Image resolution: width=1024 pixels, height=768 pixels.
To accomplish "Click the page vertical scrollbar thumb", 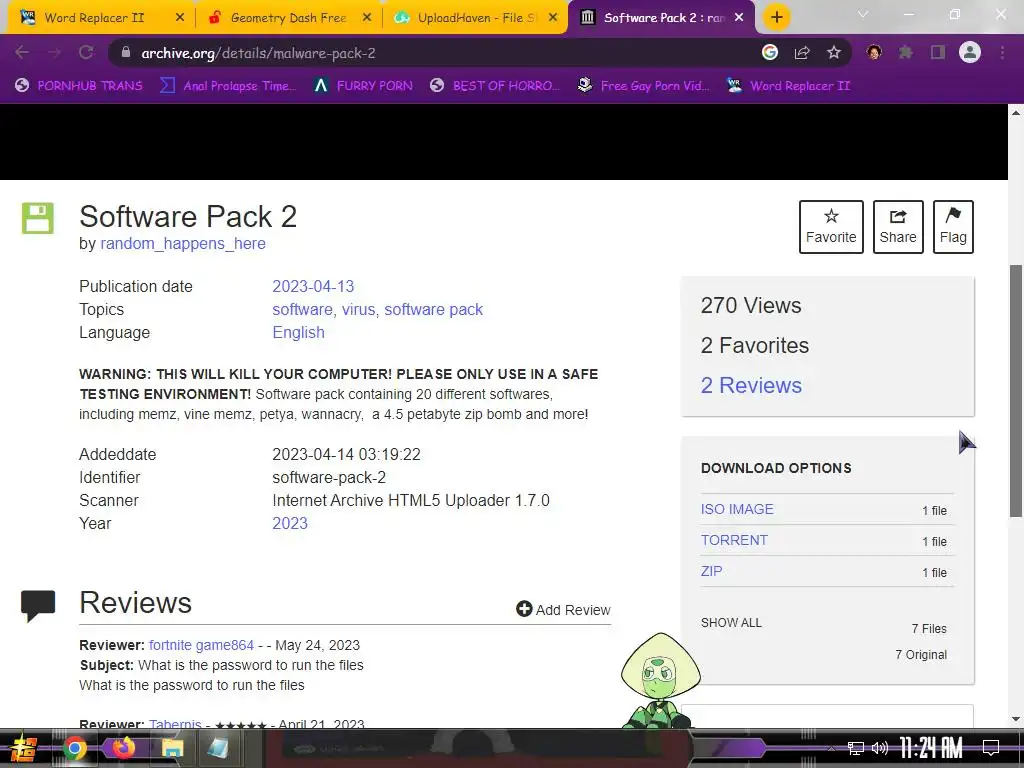I will pyautogui.click(x=1016, y=390).
